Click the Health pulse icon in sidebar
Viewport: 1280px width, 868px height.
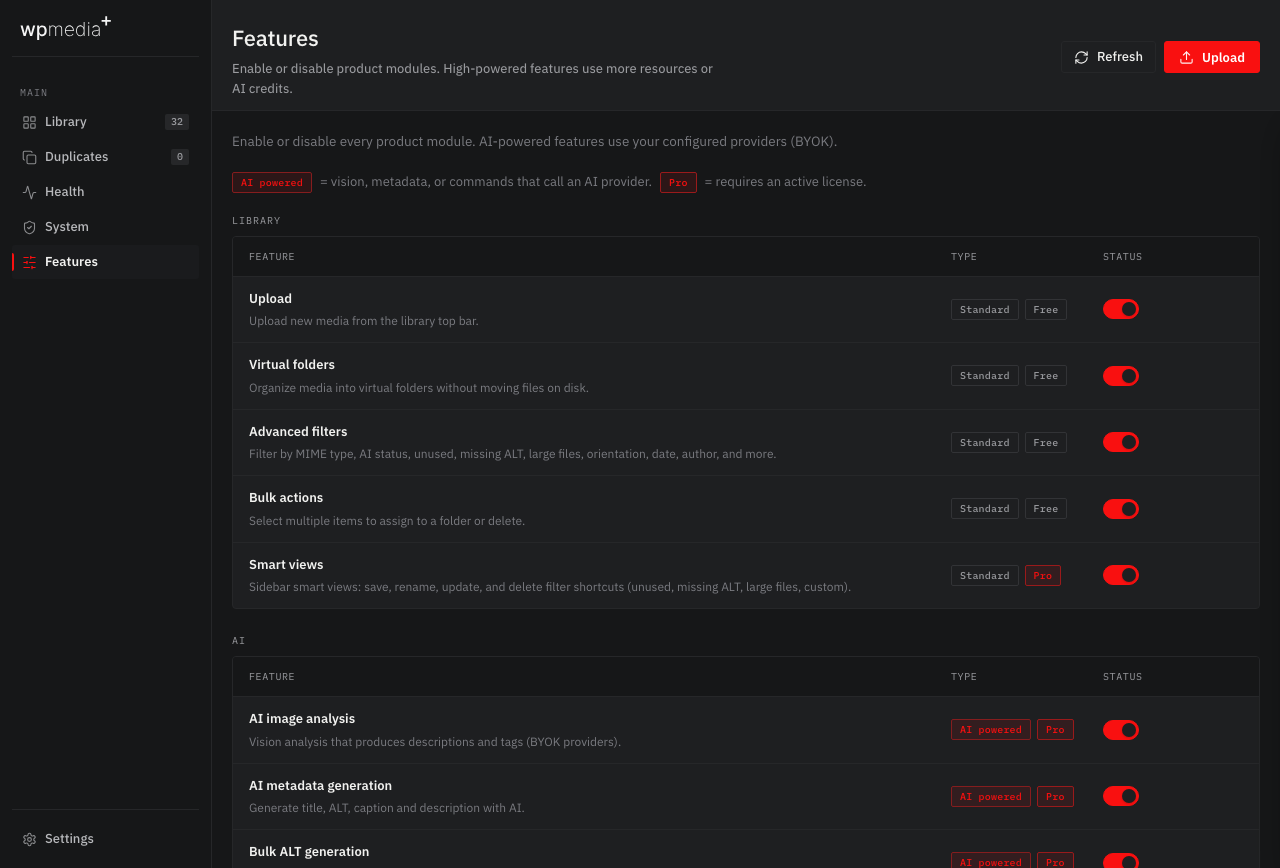29,192
